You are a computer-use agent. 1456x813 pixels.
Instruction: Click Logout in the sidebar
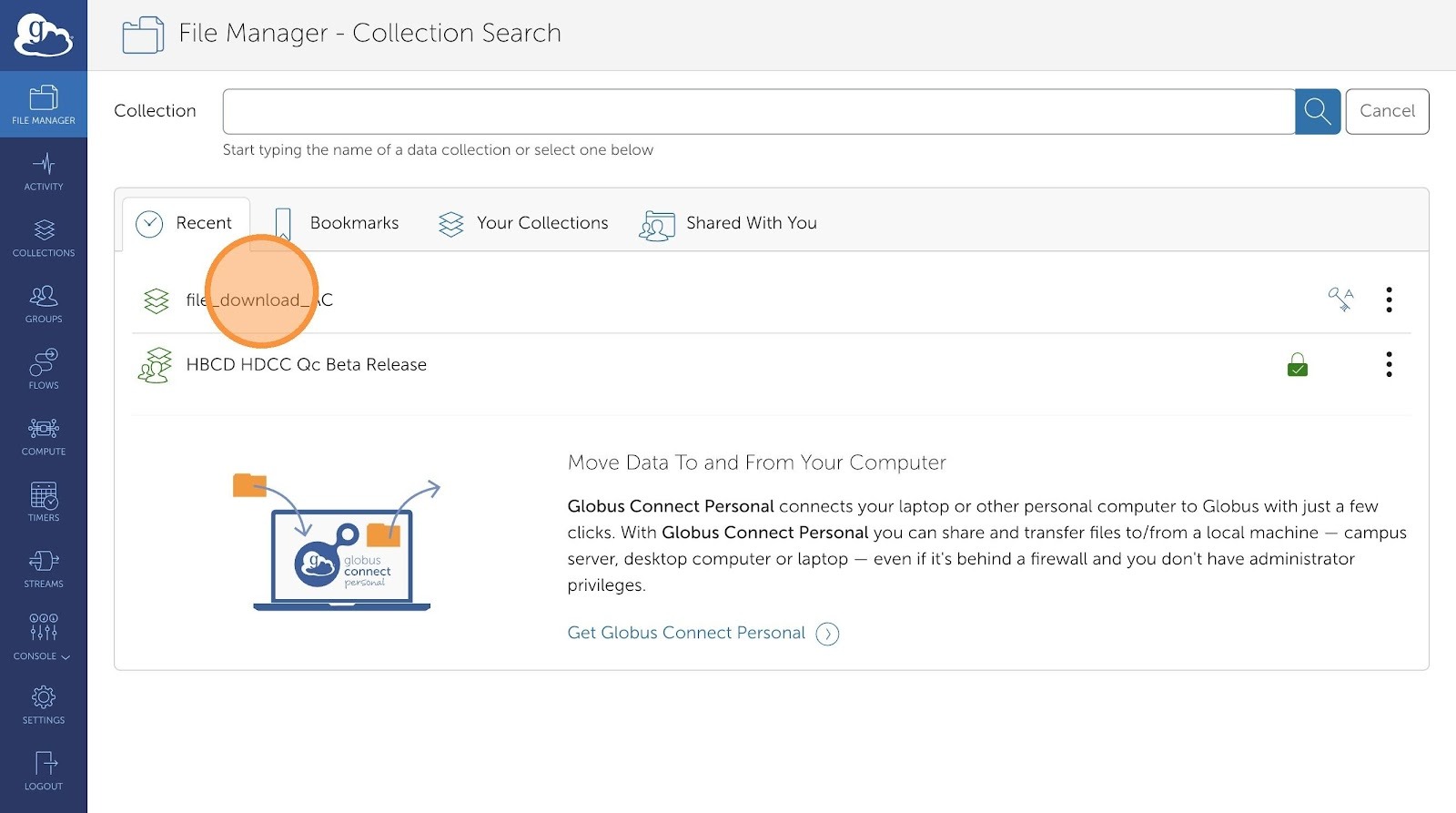point(44,771)
